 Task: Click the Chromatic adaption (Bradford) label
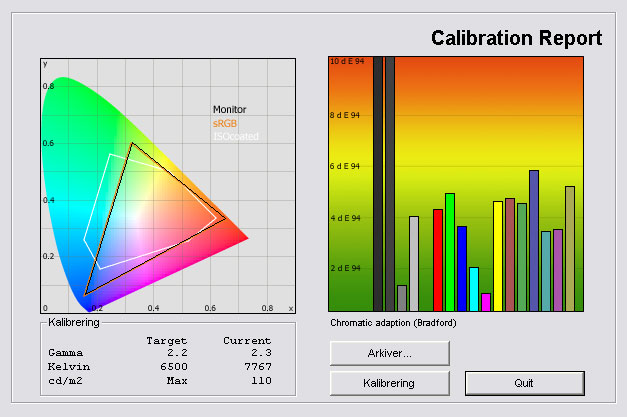tap(394, 324)
